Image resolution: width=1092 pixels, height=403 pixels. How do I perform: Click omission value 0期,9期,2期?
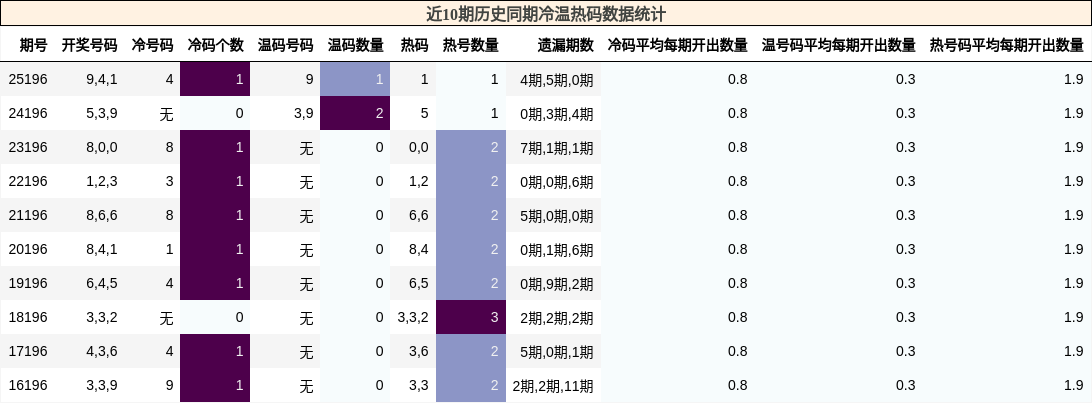557,283
